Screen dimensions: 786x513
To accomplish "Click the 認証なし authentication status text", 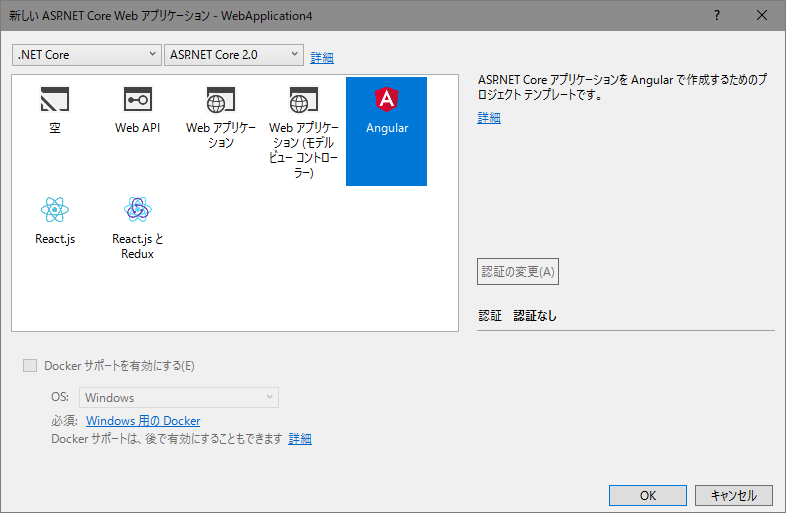I will coord(535,315).
